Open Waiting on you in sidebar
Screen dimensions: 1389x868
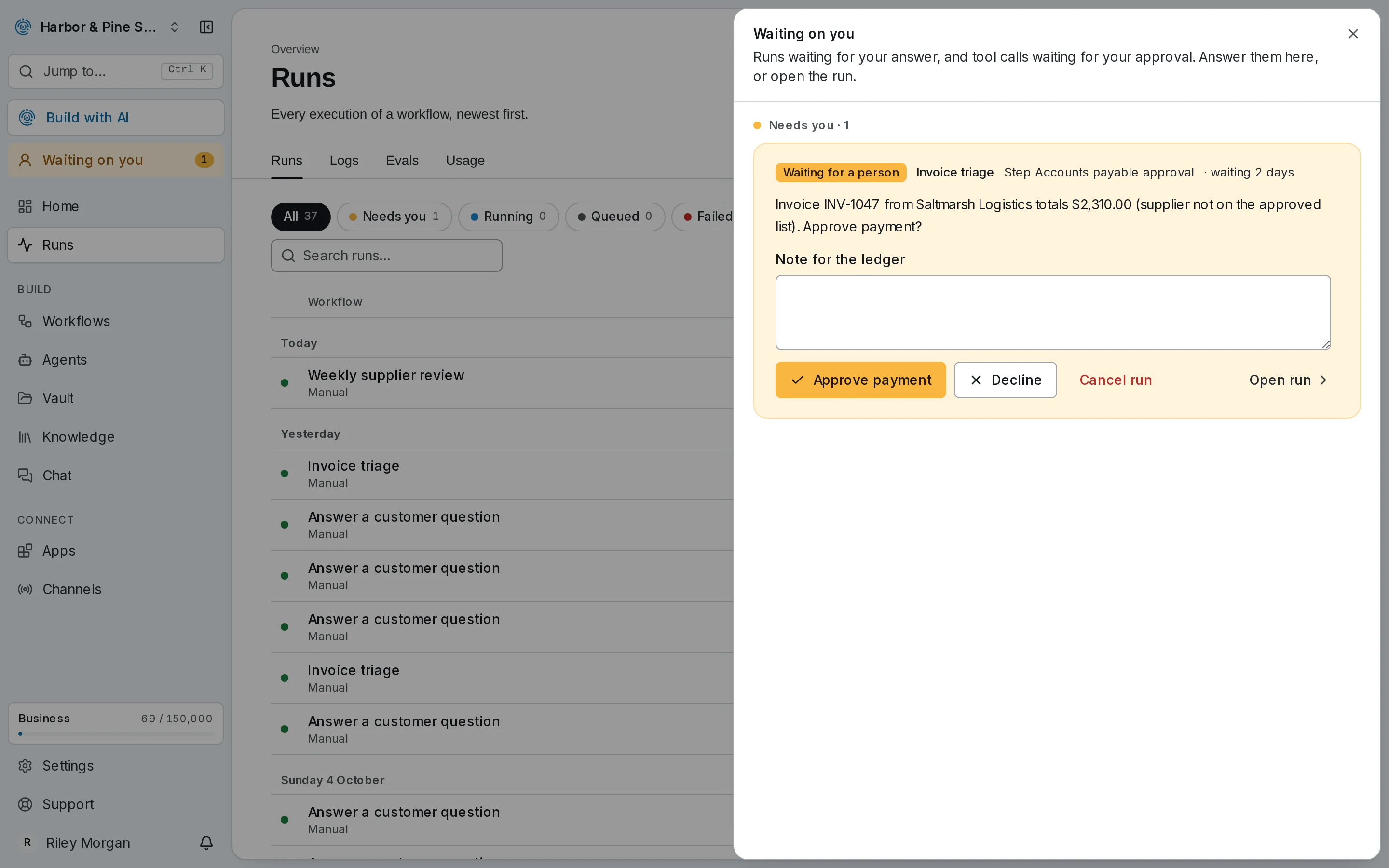(115, 160)
